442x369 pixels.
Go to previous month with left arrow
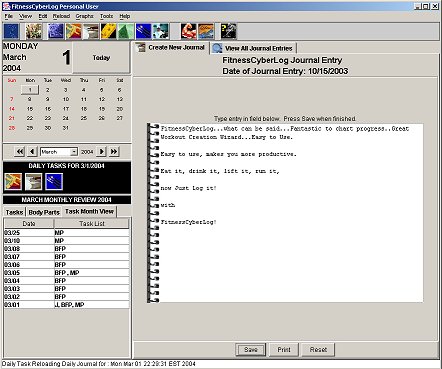(x=32, y=152)
